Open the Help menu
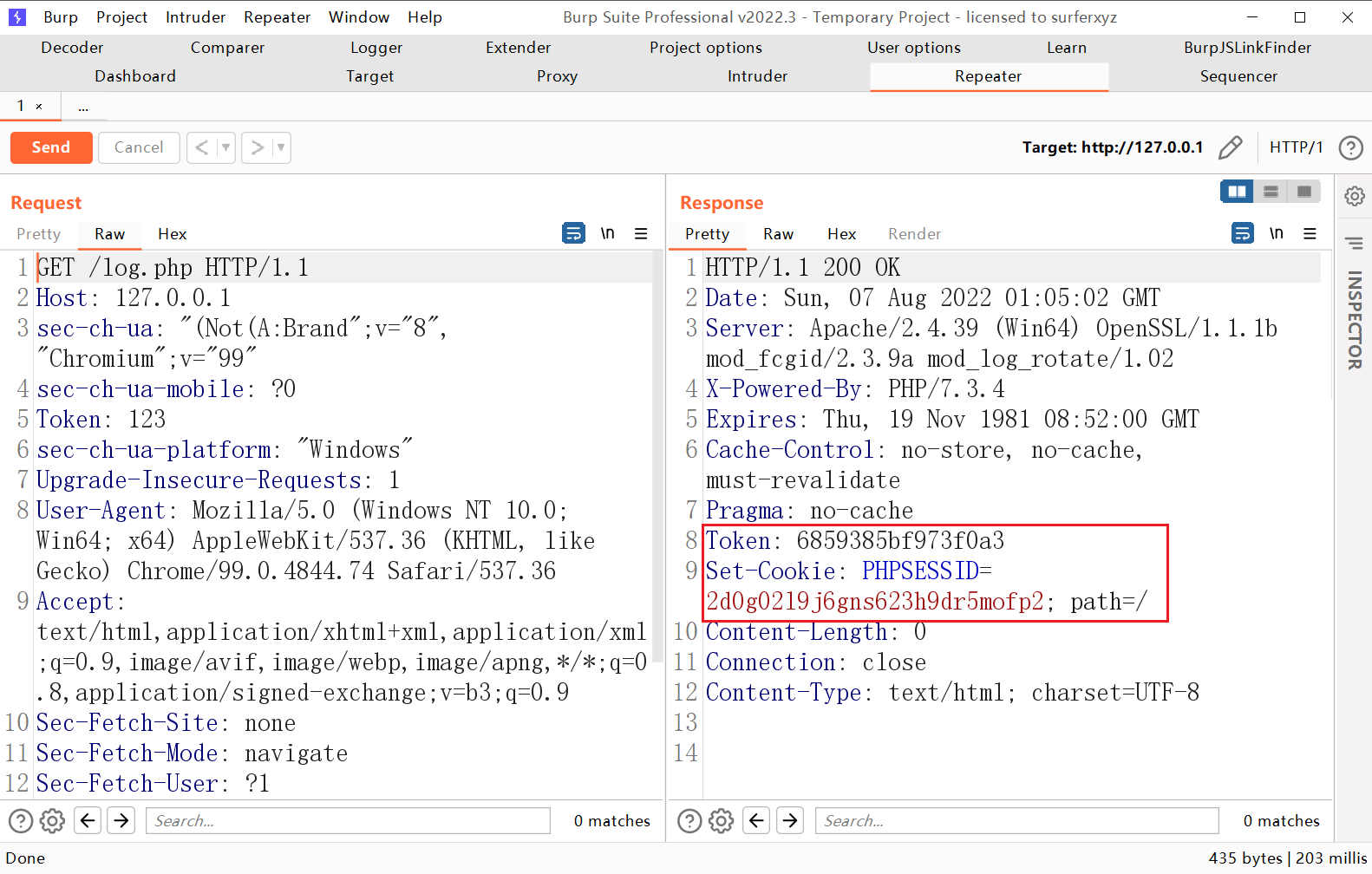This screenshot has height=874, width=1372. click(425, 17)
